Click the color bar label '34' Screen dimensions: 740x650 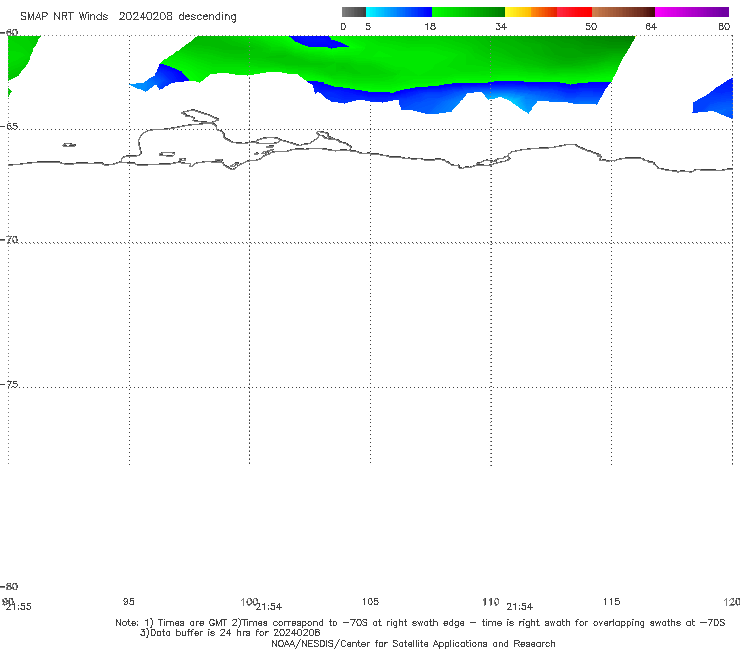point(501,26)
